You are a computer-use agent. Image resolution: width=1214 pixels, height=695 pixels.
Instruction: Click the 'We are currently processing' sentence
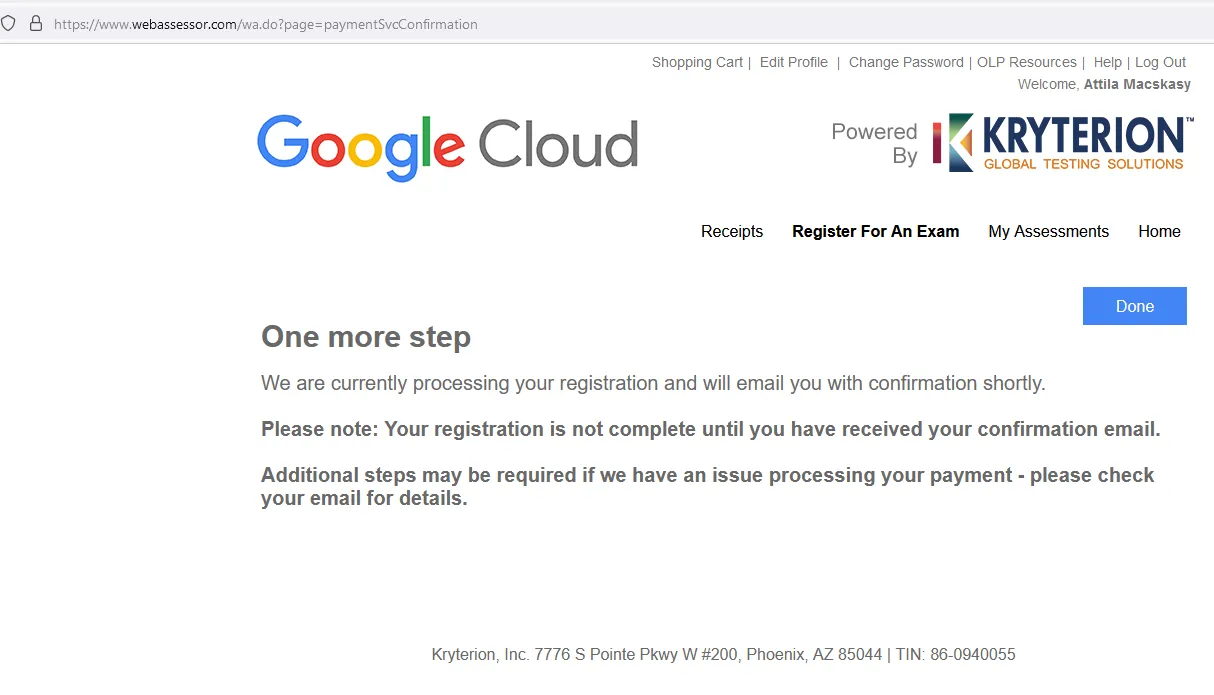[653, 383]
